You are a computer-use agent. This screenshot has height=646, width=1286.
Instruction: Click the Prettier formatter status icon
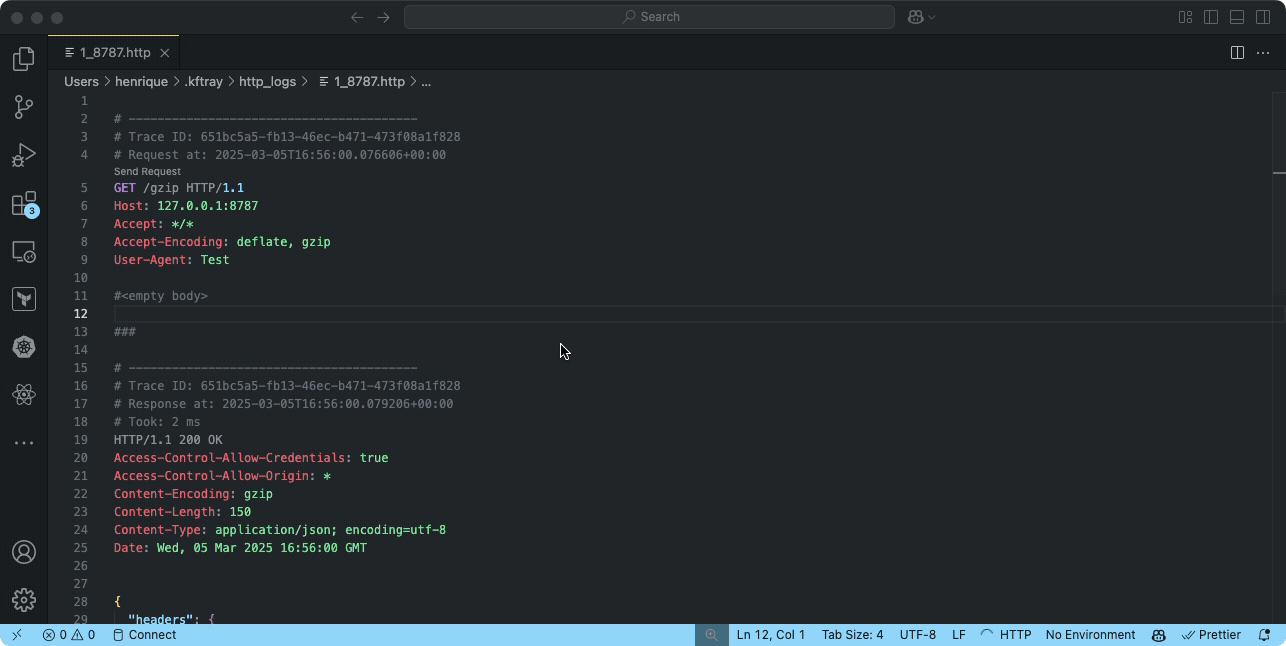pos(1211,634)
